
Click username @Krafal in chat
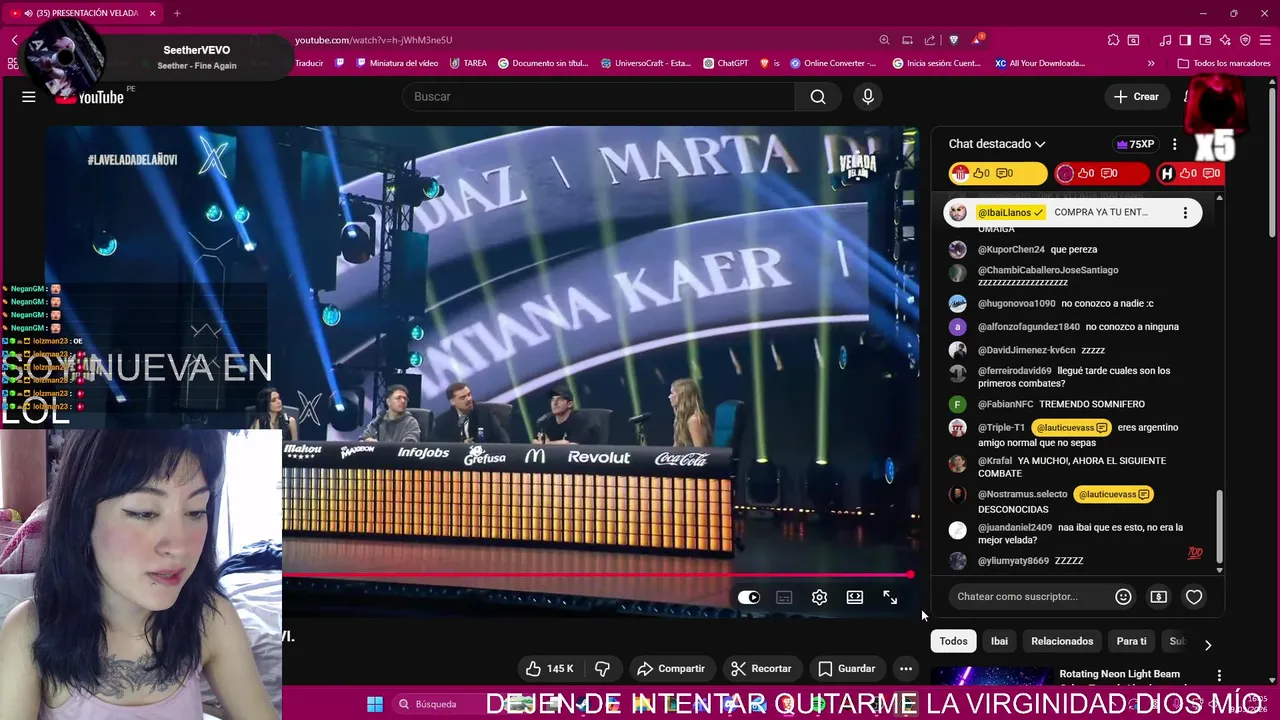click(994, 461)
